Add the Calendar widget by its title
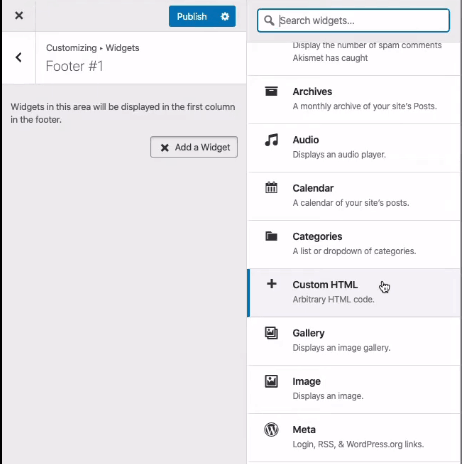This screenshot has height=464, width=462. click(313, 188)
